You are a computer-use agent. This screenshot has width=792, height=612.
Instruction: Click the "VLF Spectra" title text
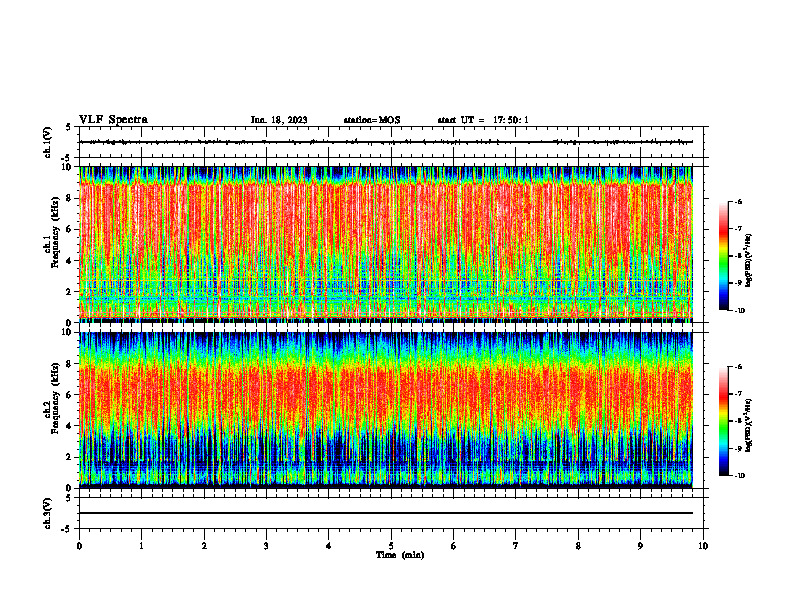113,120
